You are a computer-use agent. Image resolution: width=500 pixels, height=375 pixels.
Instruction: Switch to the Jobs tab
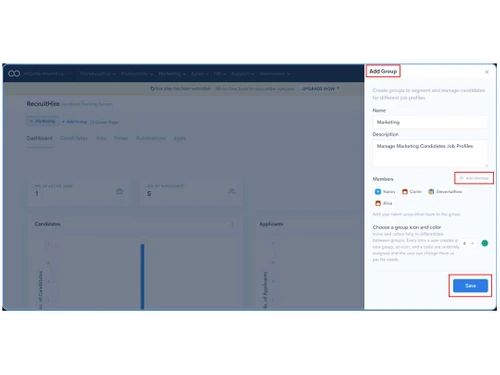(101, 138)
